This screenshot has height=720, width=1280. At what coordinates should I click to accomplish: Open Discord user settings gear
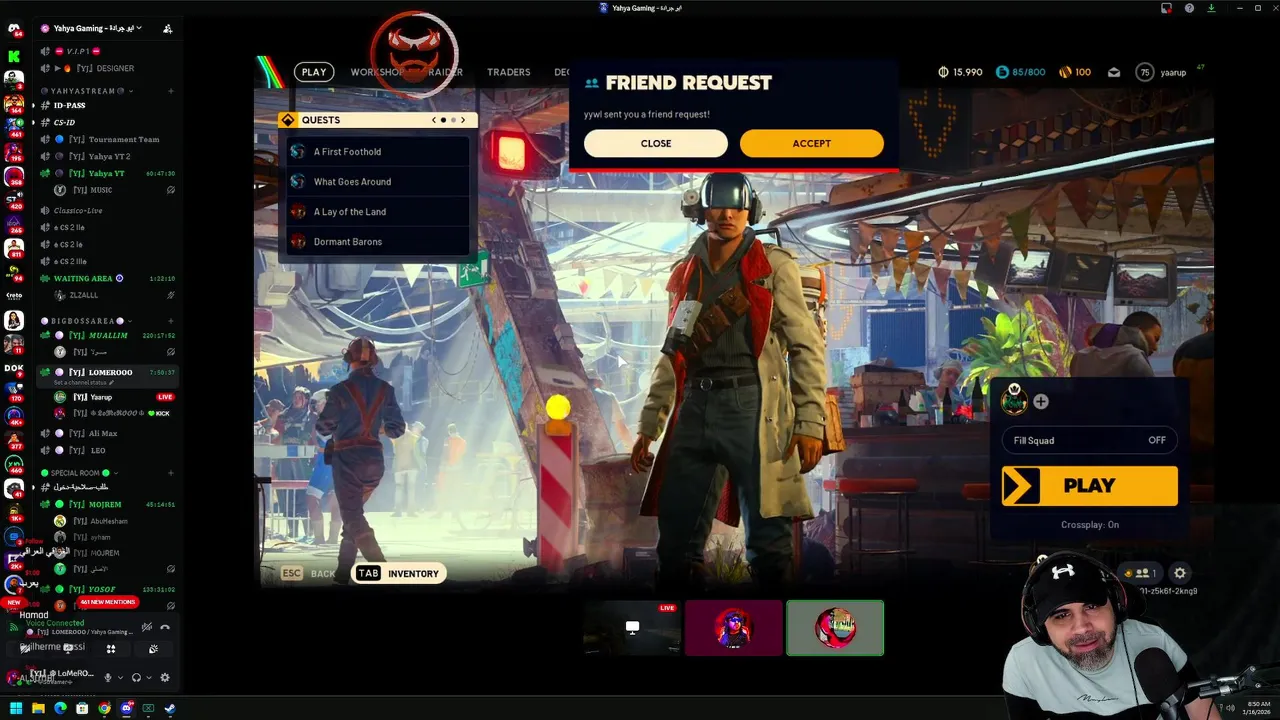[x=165, y=677]
